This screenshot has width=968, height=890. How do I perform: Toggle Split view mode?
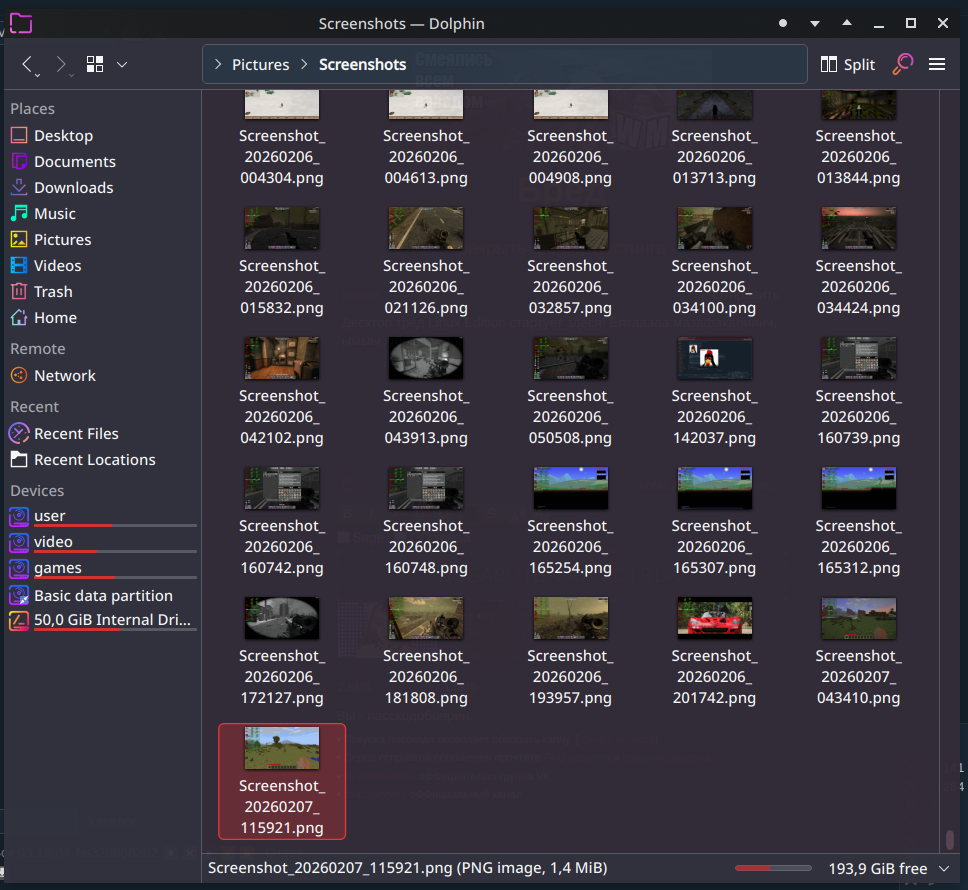click(847, 64)
